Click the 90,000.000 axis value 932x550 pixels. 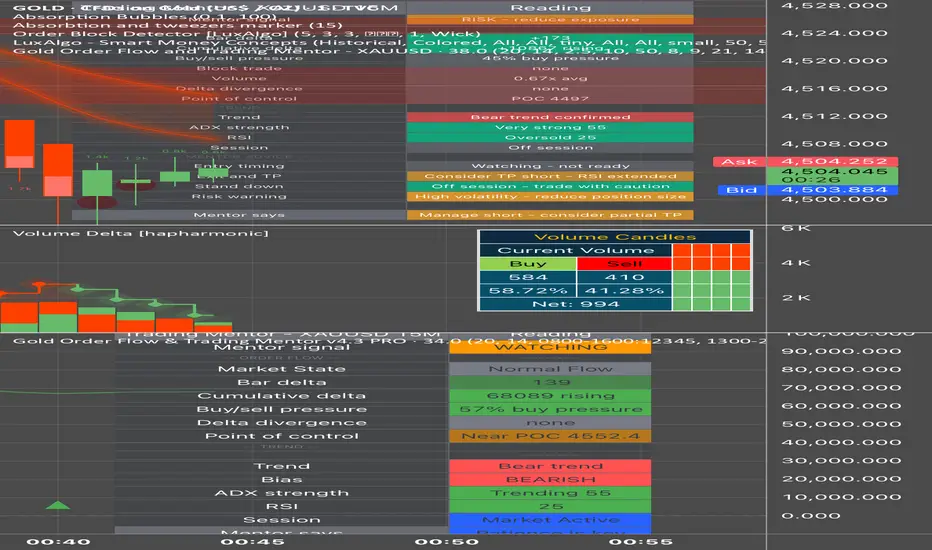(841, 351)
